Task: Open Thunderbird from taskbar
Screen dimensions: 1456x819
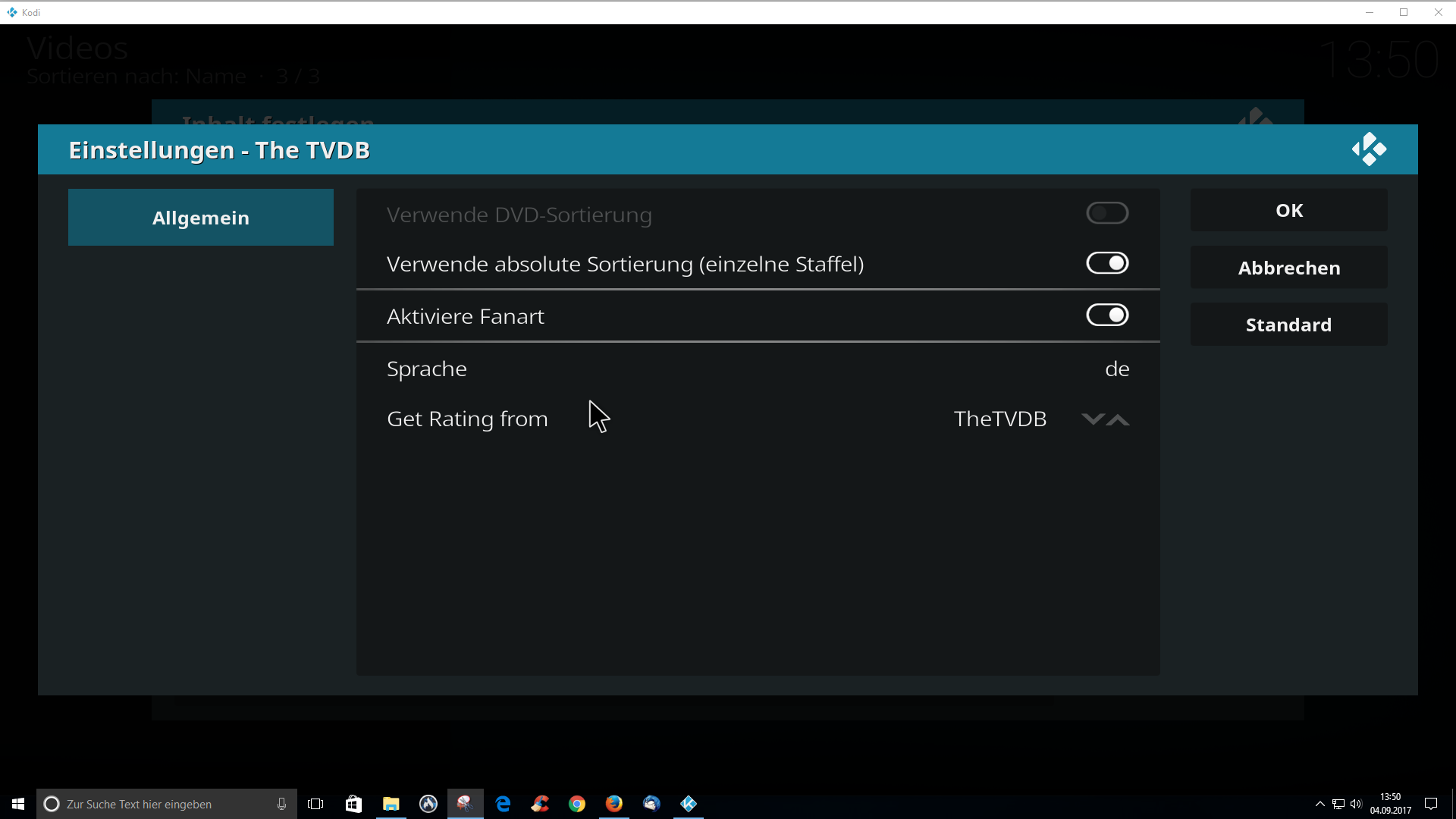Action: (x=651, y=804)
